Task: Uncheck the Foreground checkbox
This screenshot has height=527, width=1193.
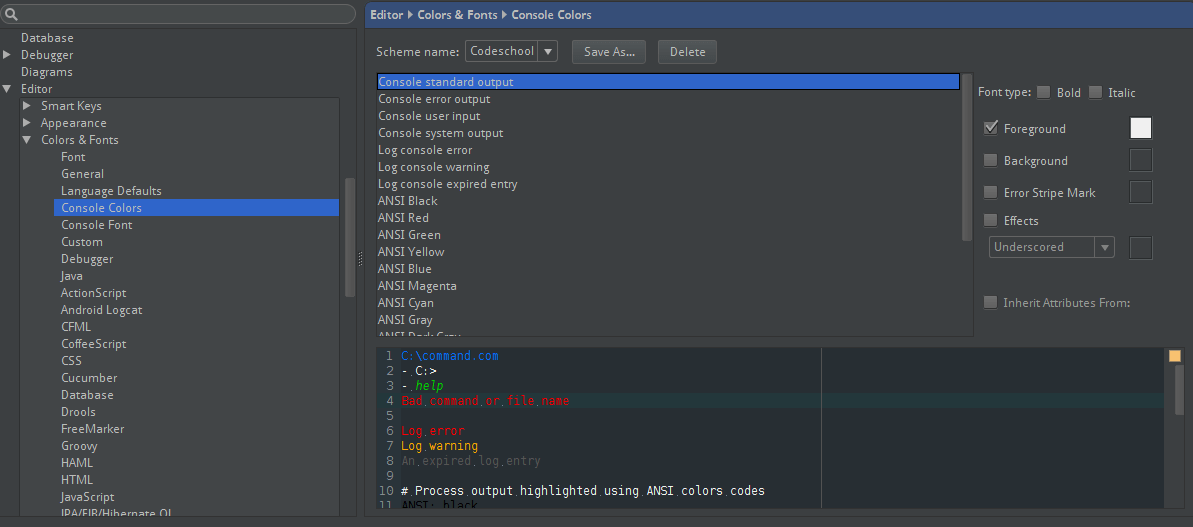Action: [991, 128]
